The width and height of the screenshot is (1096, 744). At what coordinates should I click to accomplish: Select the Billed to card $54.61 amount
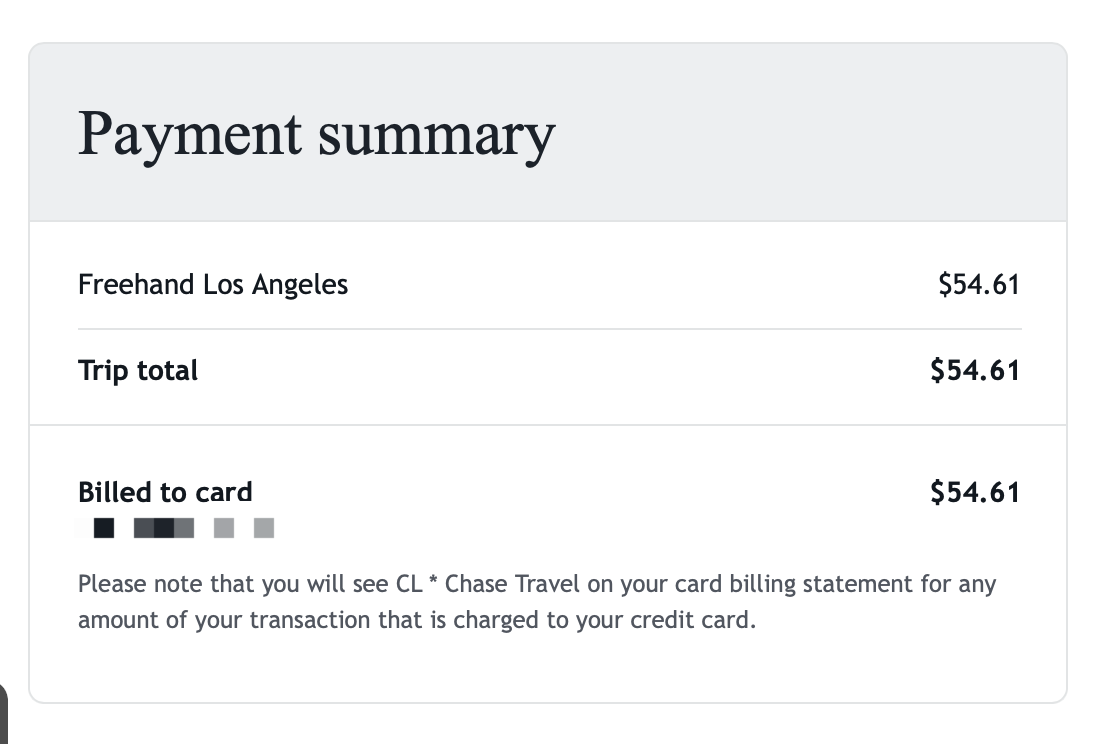pyautogui.click(x=974, y=492)
